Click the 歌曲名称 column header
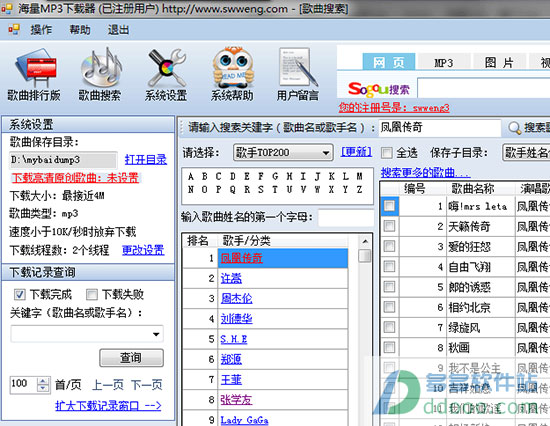 pos(472,189)
